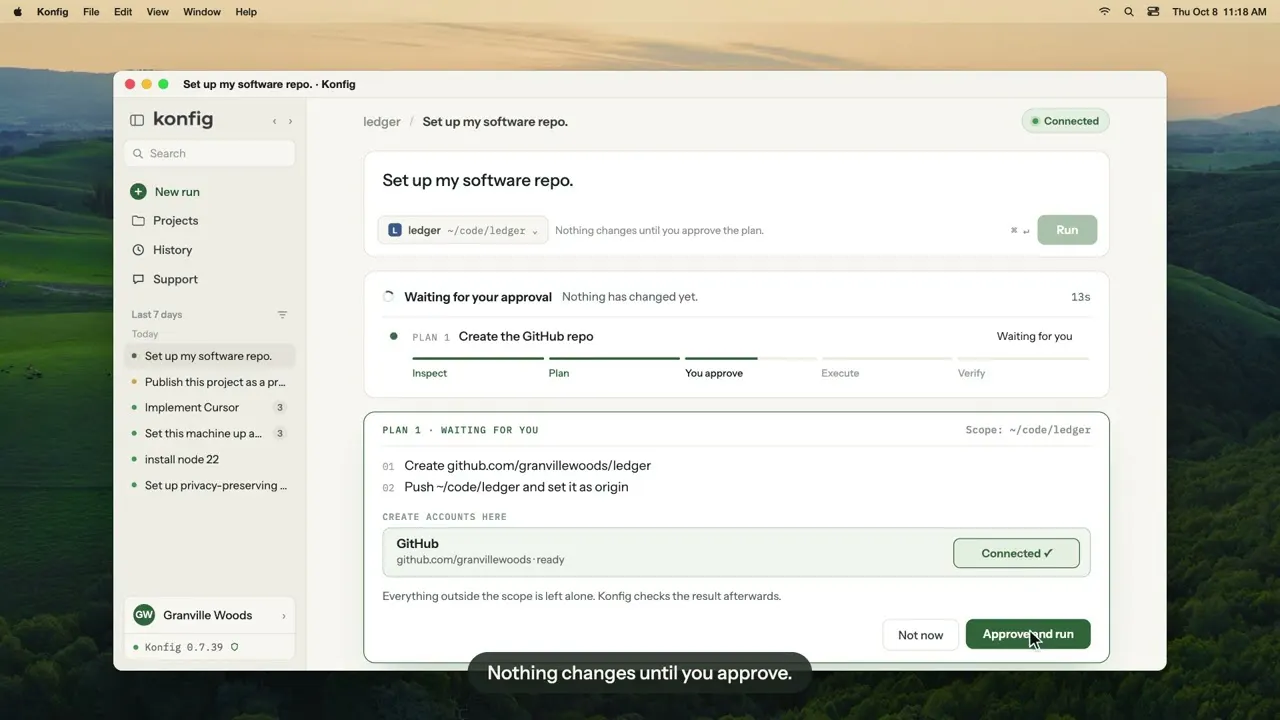Open the Edit menu
This screenshot has height=720, width=1280.
click(x=123, y=12)
